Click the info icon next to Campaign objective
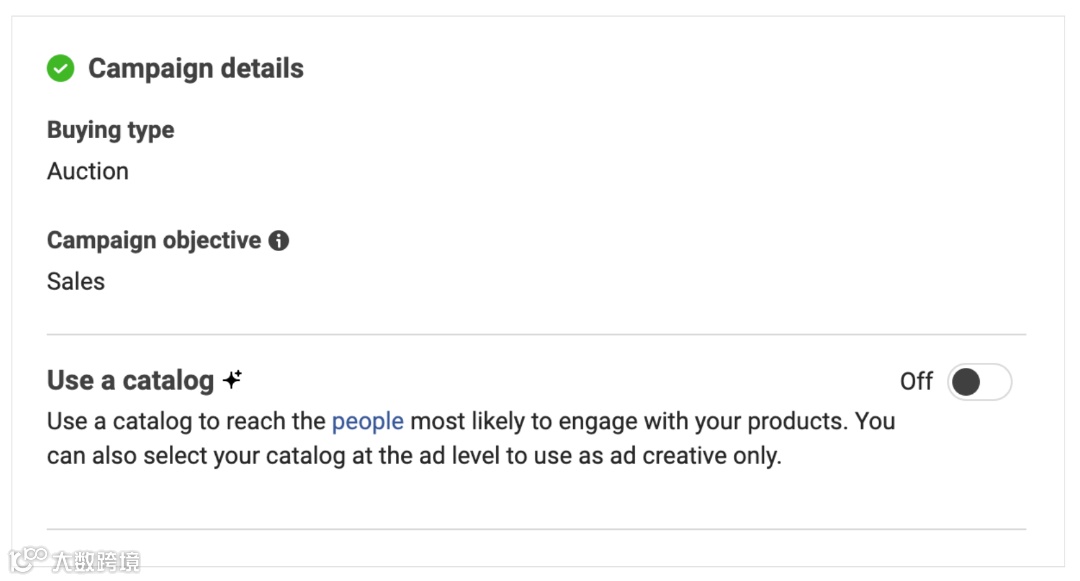This screenshot has width=1080, height=581. pos(279,241)
